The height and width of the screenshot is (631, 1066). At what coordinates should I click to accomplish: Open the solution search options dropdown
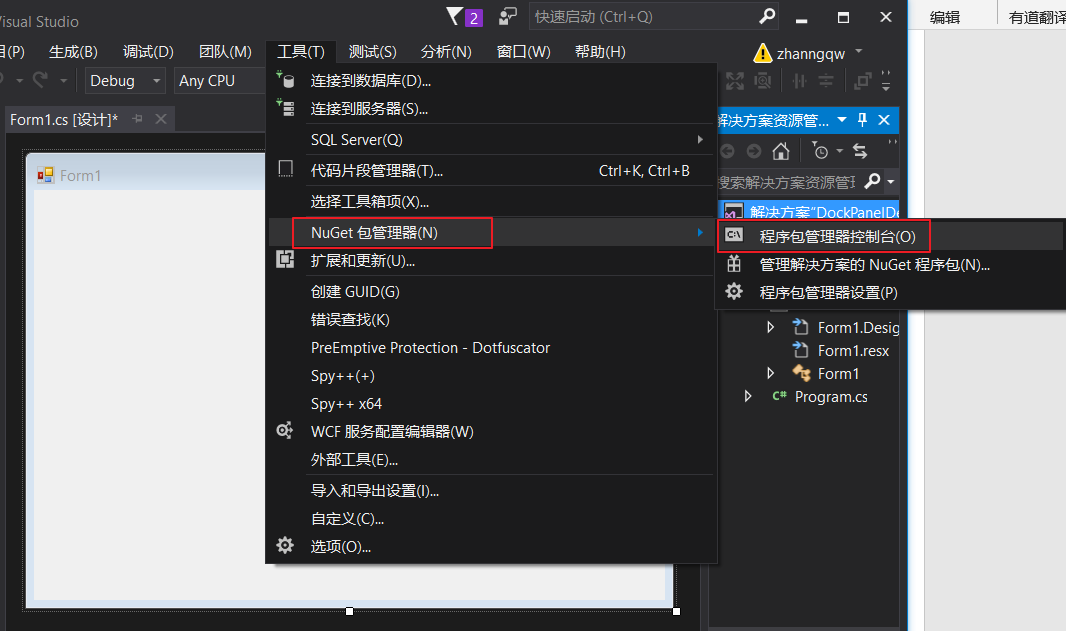pos(891,182)
